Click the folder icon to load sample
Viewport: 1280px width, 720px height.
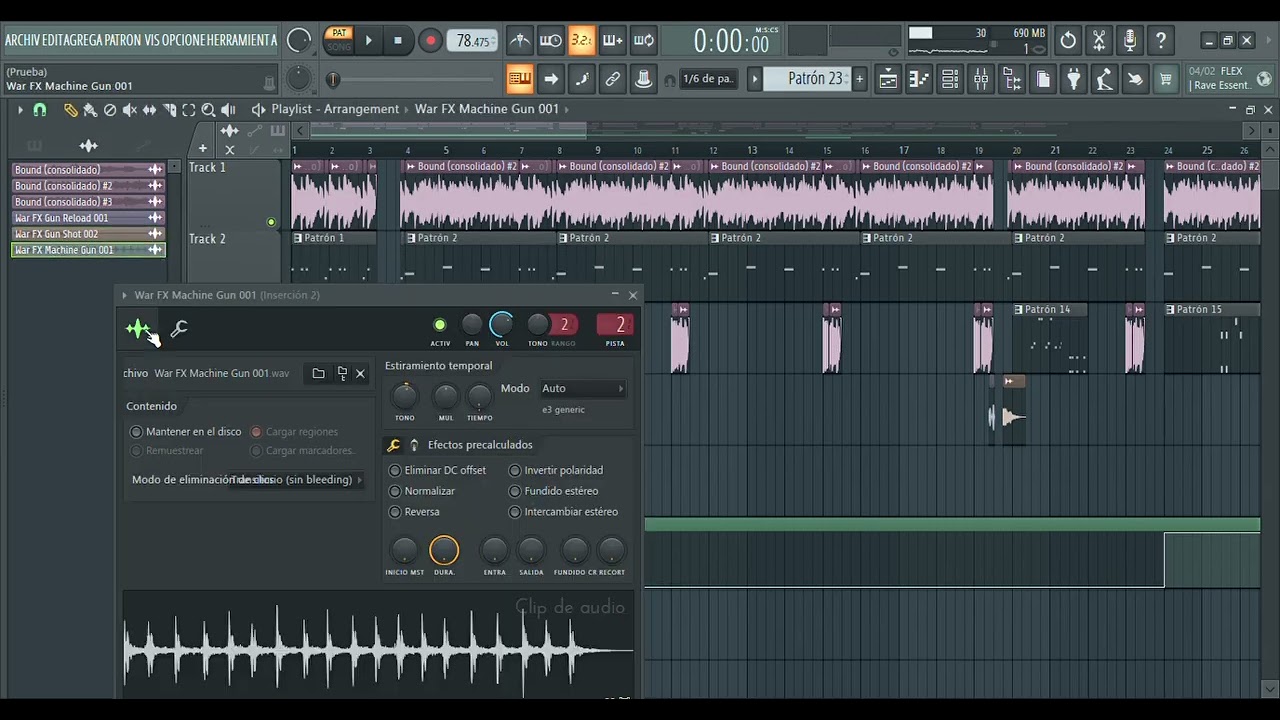318,373
